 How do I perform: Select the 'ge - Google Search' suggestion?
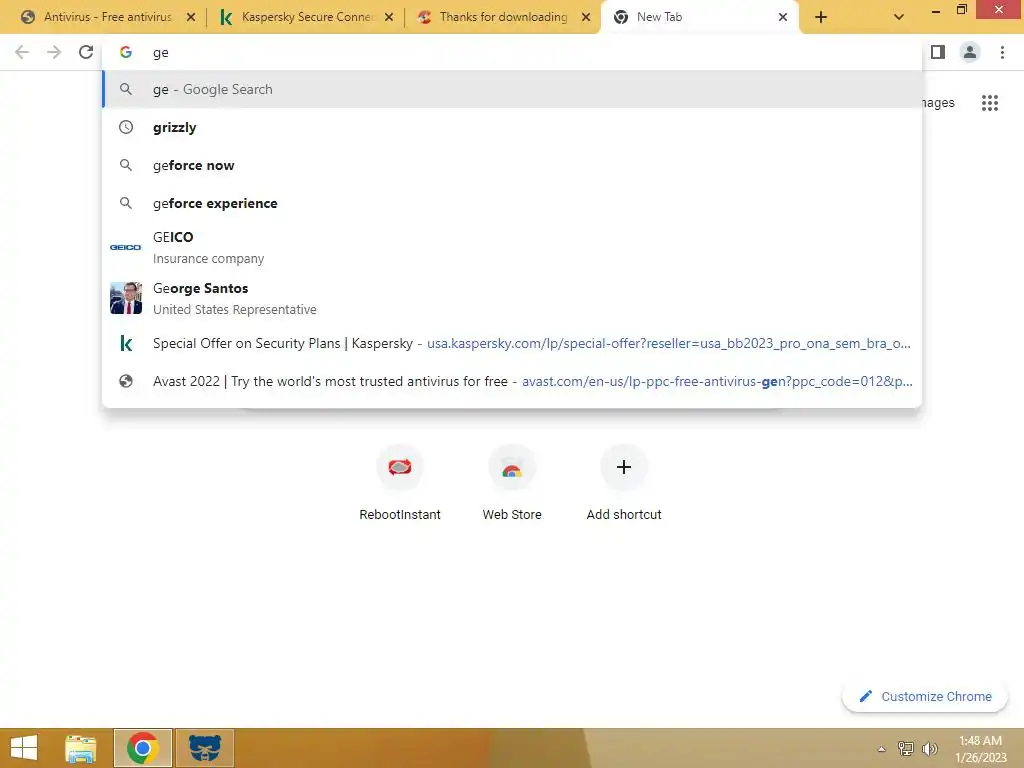(x=513, y=89)
